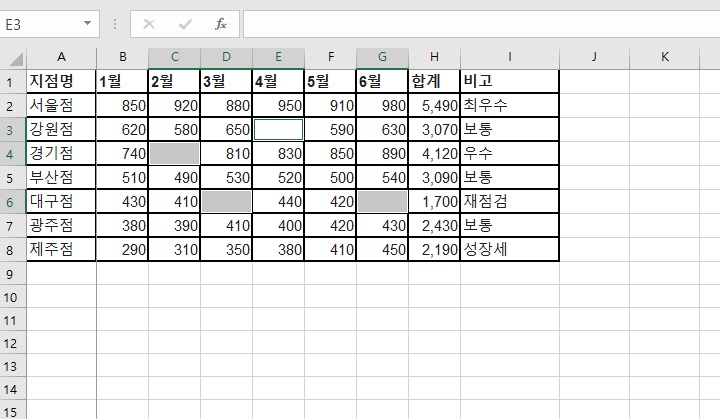Click the 5월 header cell
Viewport: 720px width, 419px height.
(330, 81)
